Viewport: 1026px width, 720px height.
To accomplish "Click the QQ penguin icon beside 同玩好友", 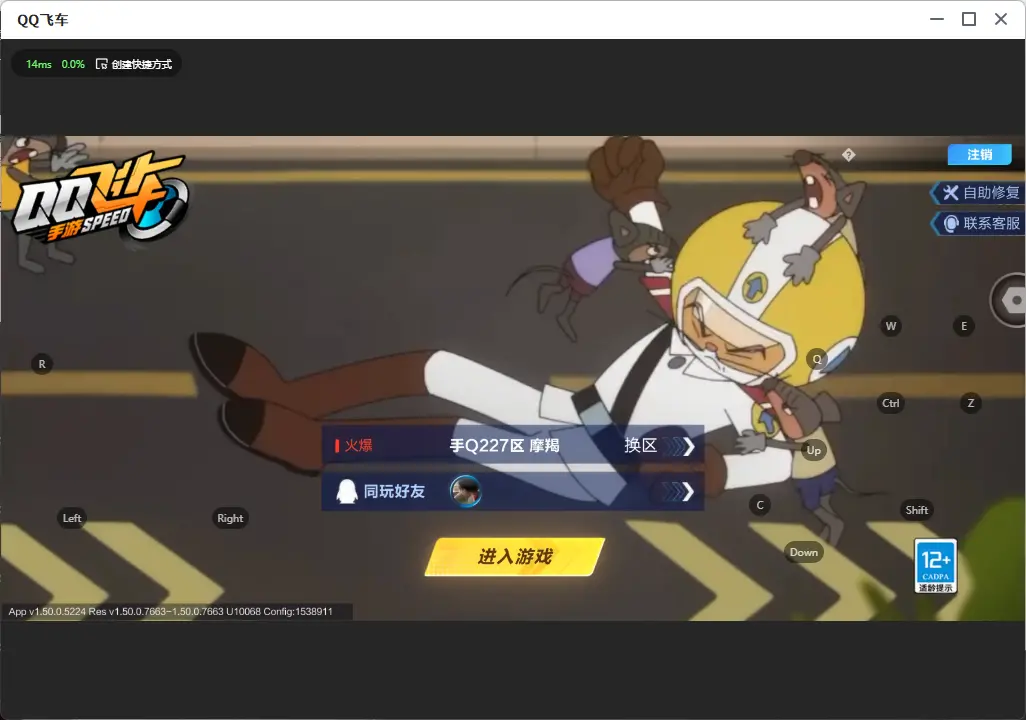I will click(346, 491).
